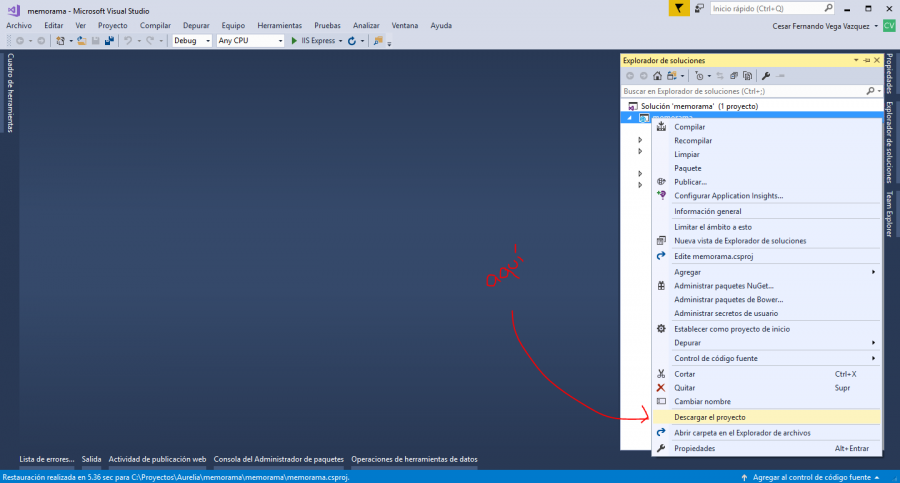Click the feedback icon beside Quick Launch
Viewport: 900px width, 483px height.
(x=699, y=9)
